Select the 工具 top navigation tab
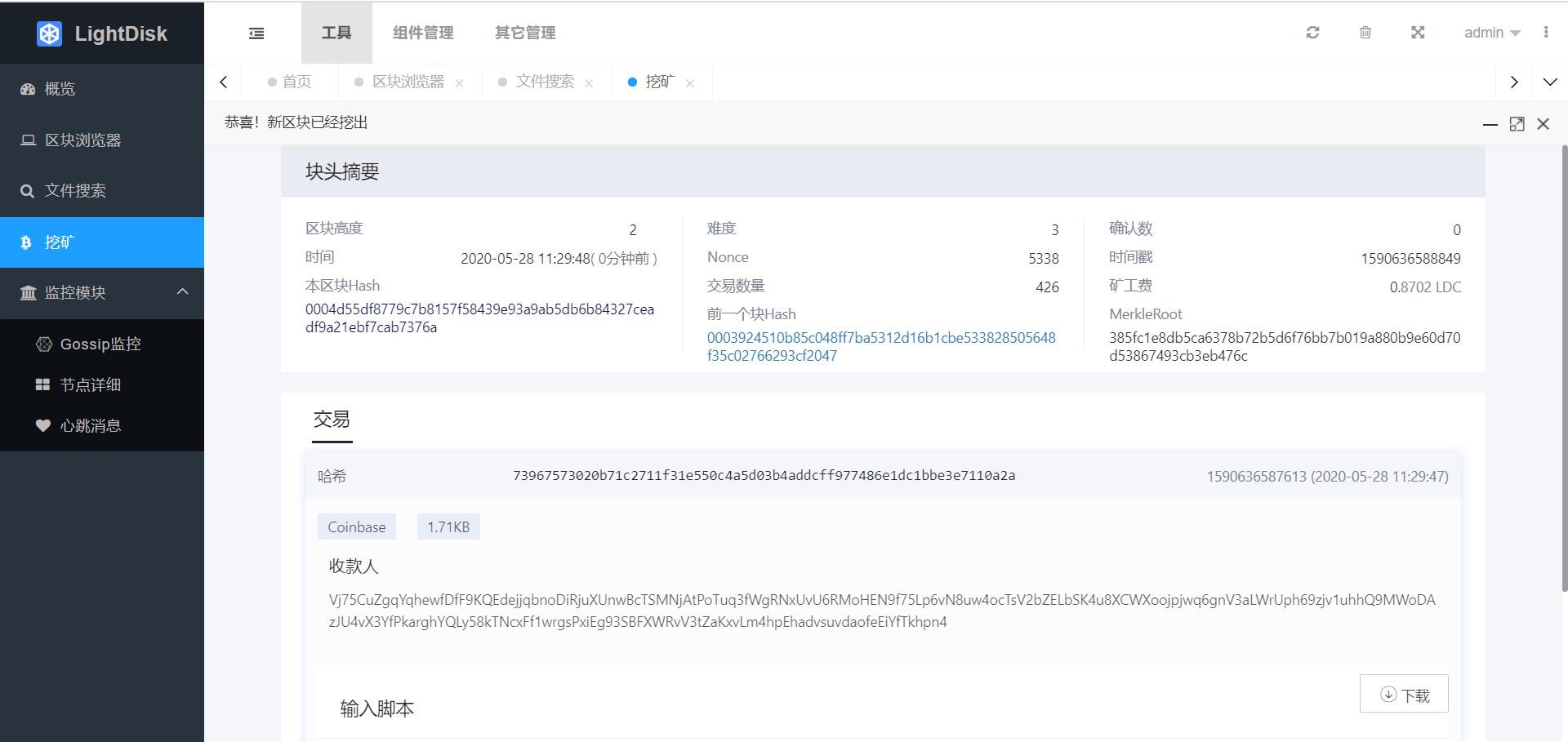Screen dimensions: 1568x742 (x=336, y=33)
